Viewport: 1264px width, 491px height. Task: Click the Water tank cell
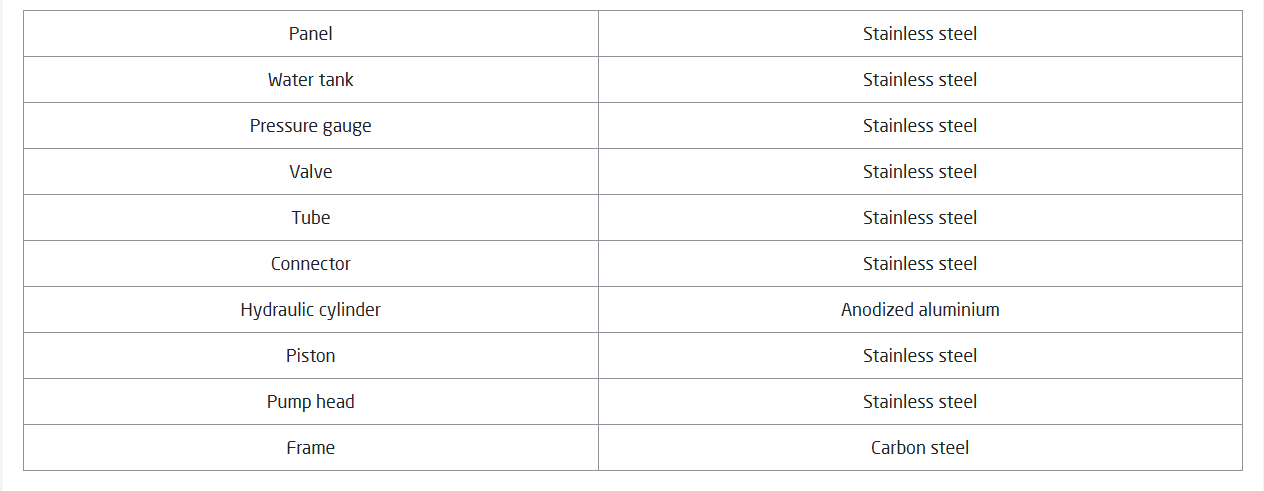pos(311,80)
